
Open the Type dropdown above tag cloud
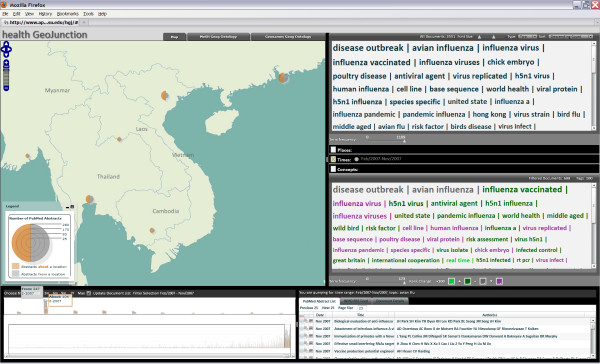528,36
